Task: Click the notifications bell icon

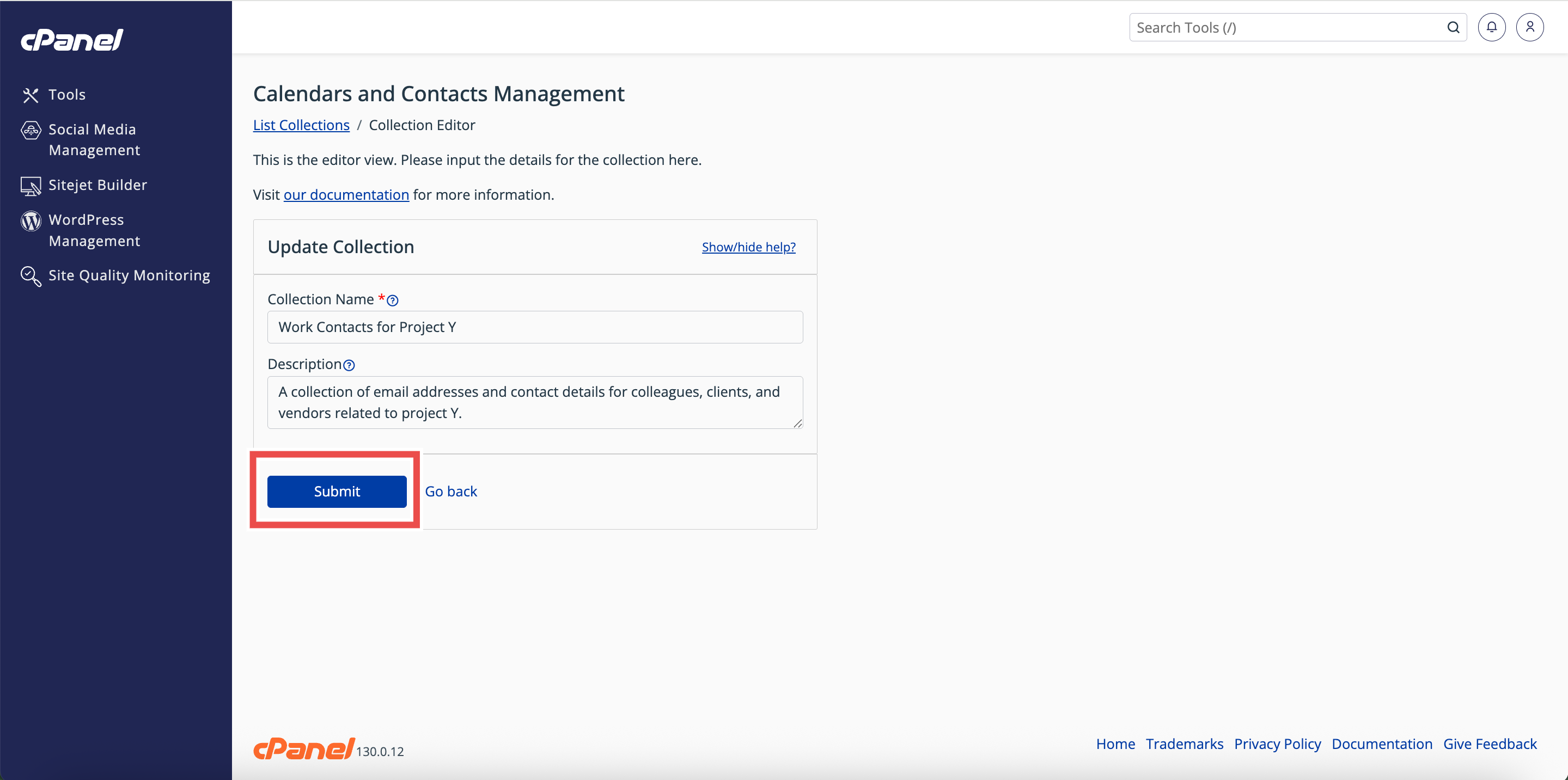Action: (x=1491, y=27)
